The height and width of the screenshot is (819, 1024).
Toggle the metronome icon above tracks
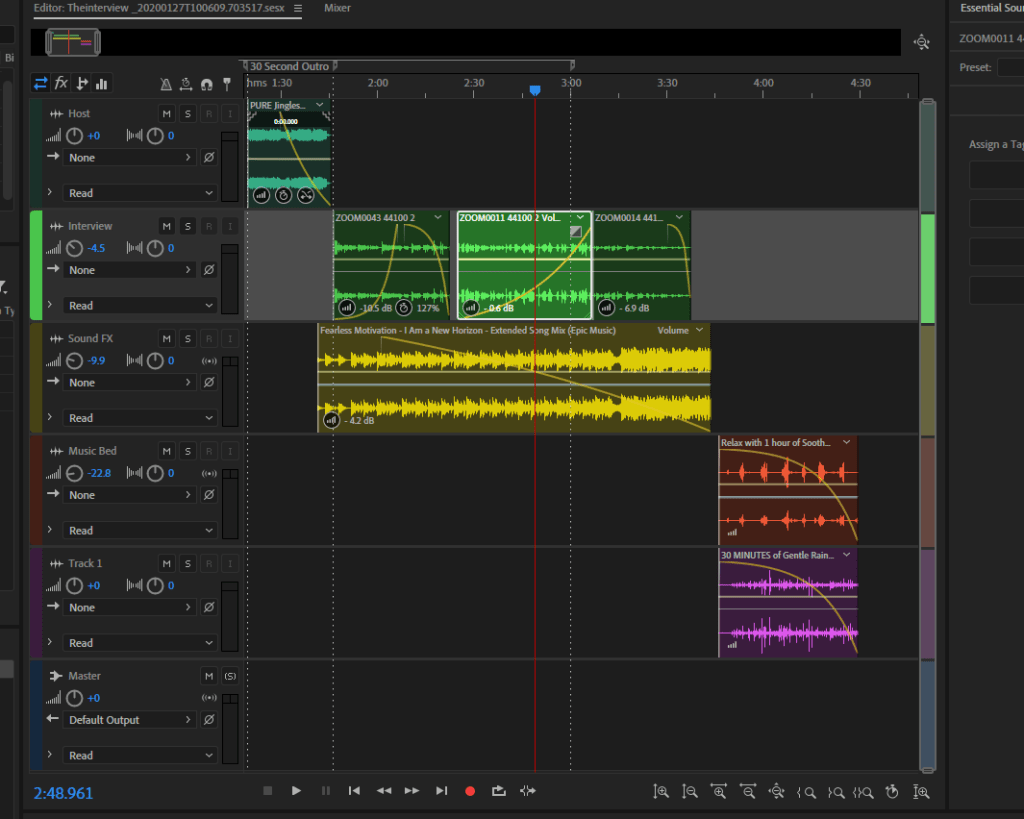166,84
